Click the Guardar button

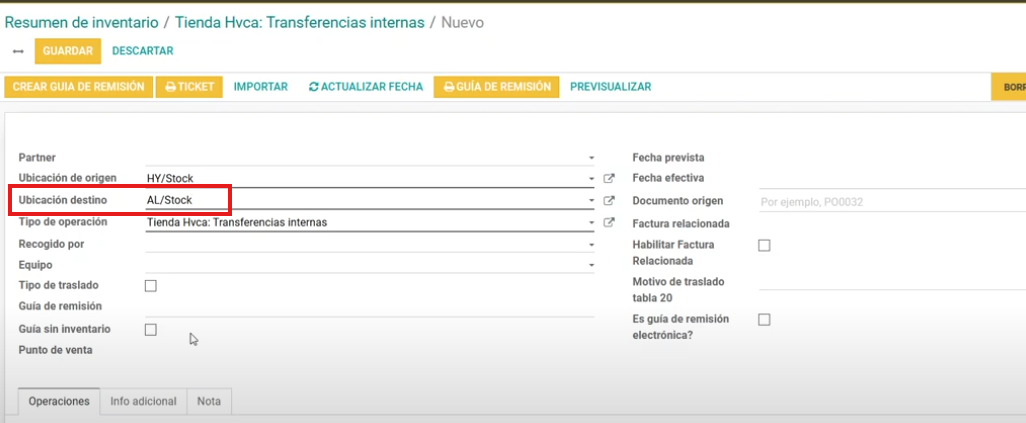click(68, 51)
